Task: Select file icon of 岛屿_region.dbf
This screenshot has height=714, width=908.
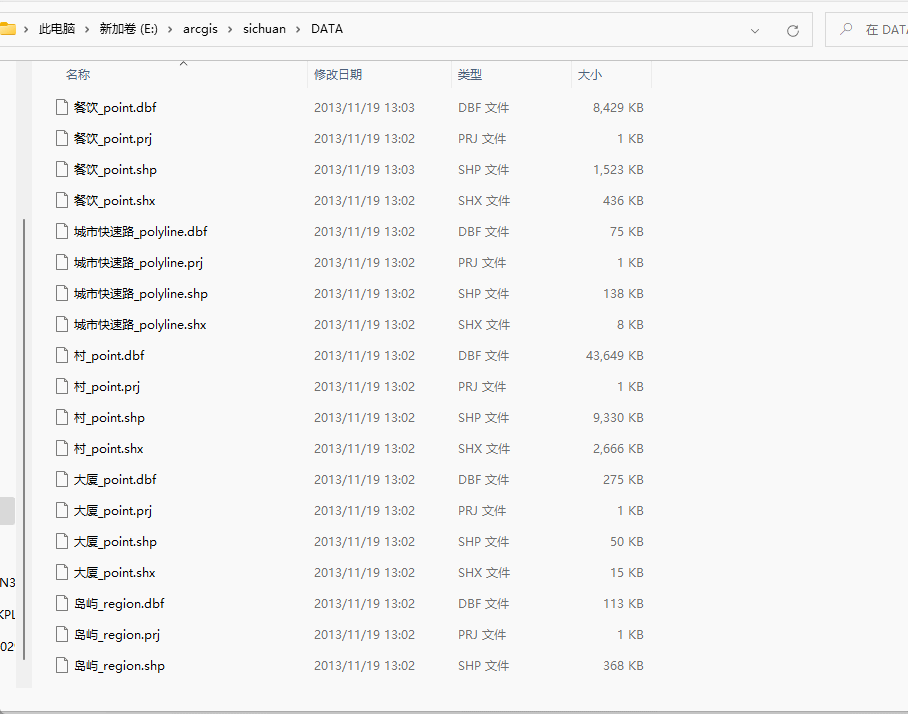Action: click(x=62, y=603)
